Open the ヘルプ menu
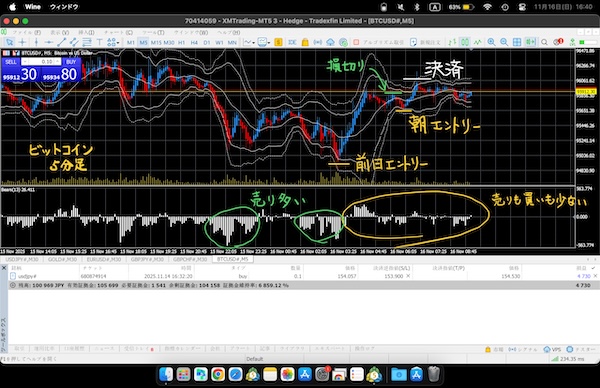The height and width of the screenshot is (388, 600). pos(228,32)
